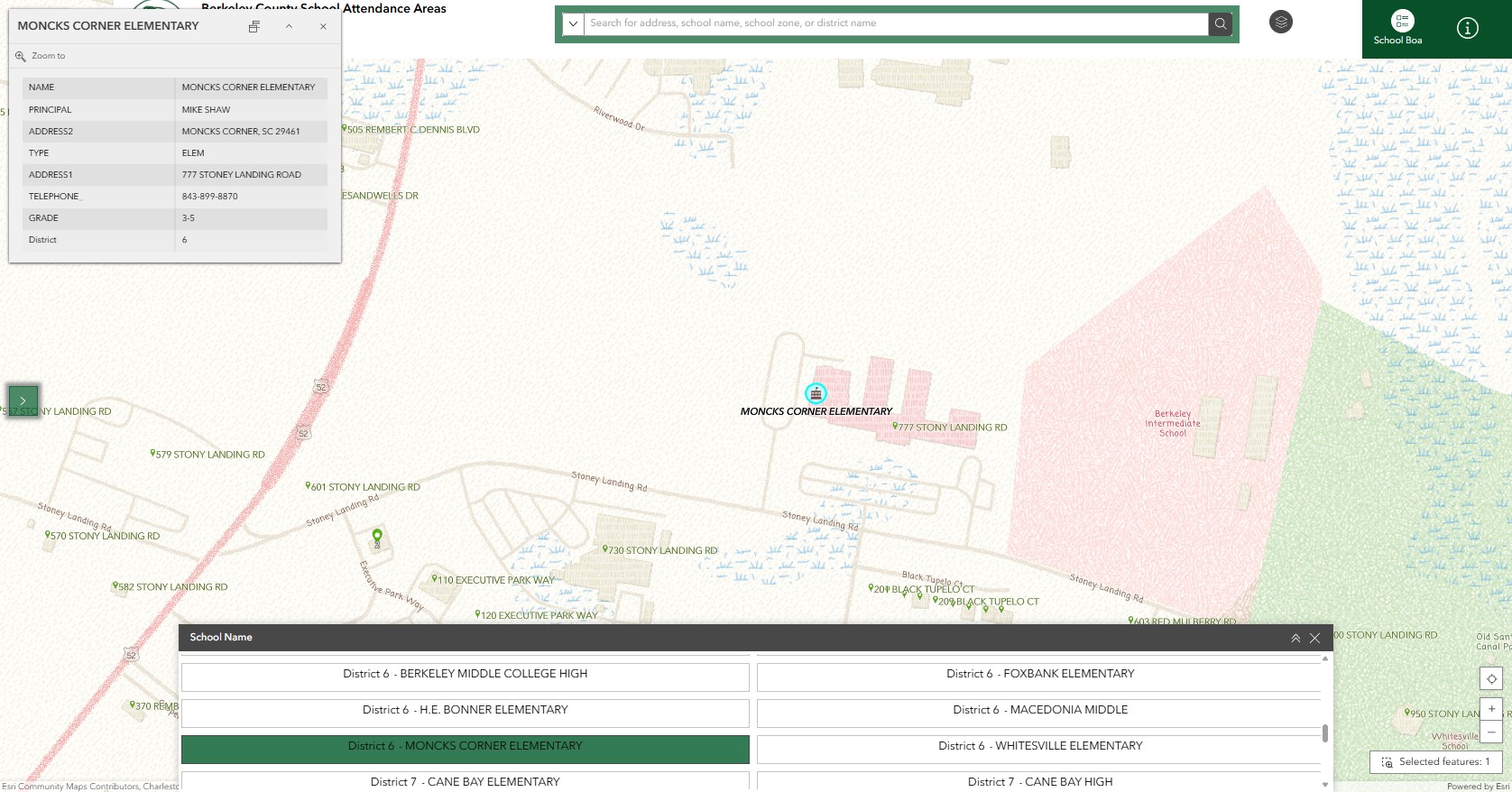Click the 777 STONY LANDING RD map label

[952, 428]
